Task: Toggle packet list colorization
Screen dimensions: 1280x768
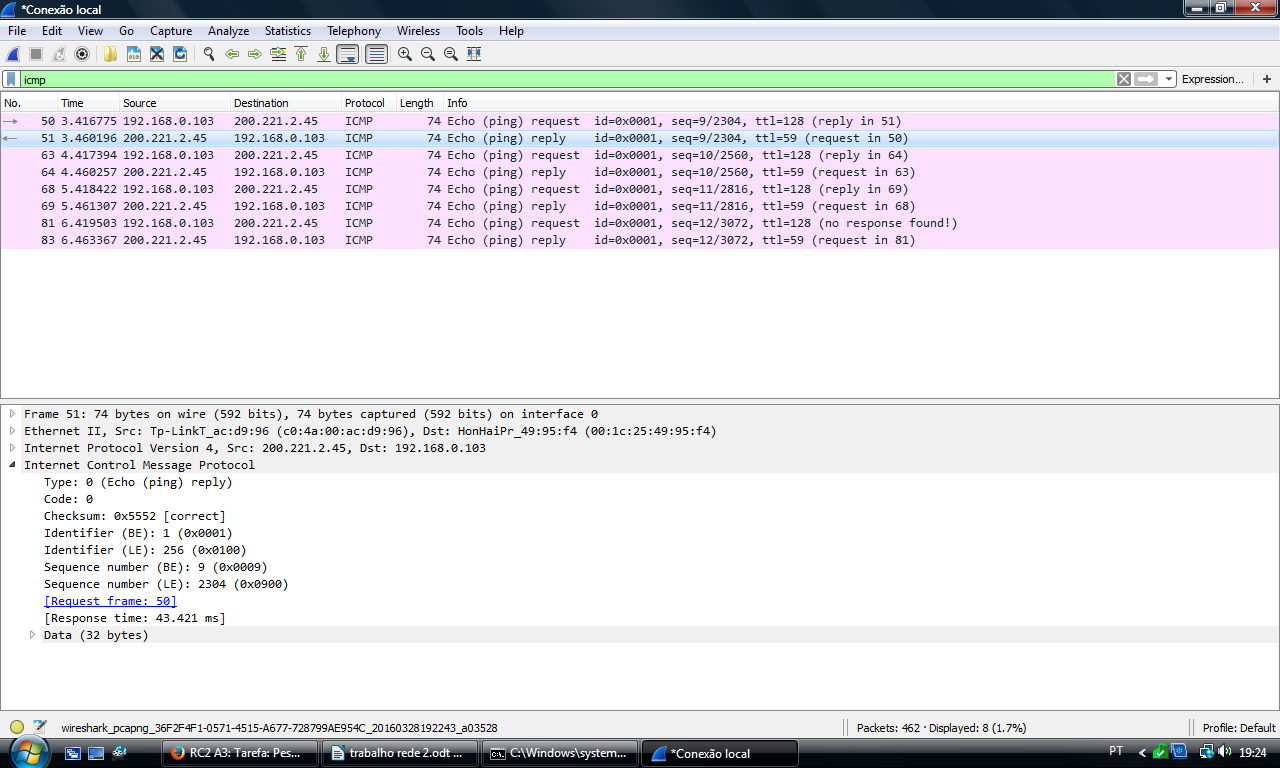Action: 376,54
